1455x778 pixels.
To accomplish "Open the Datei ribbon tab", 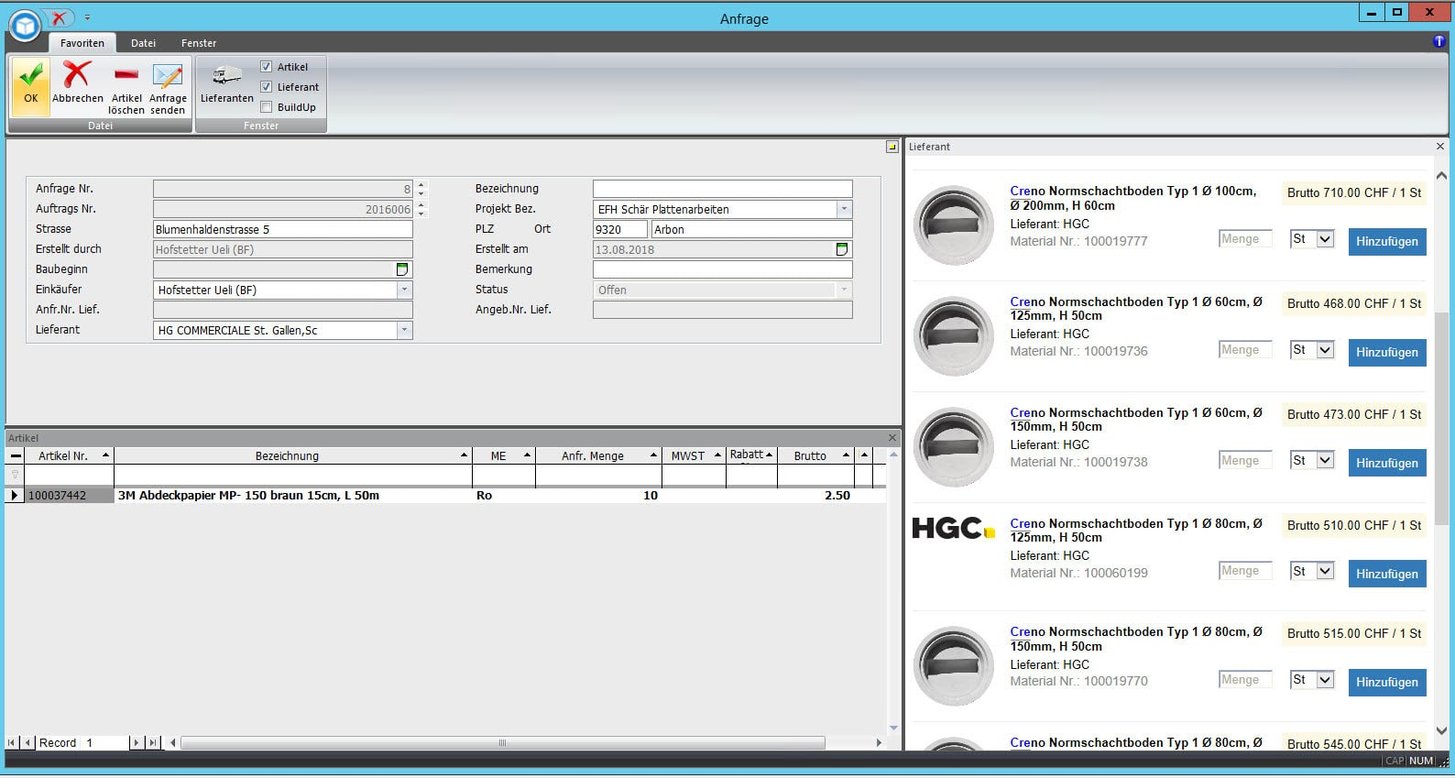I will [x=143, y=43].
